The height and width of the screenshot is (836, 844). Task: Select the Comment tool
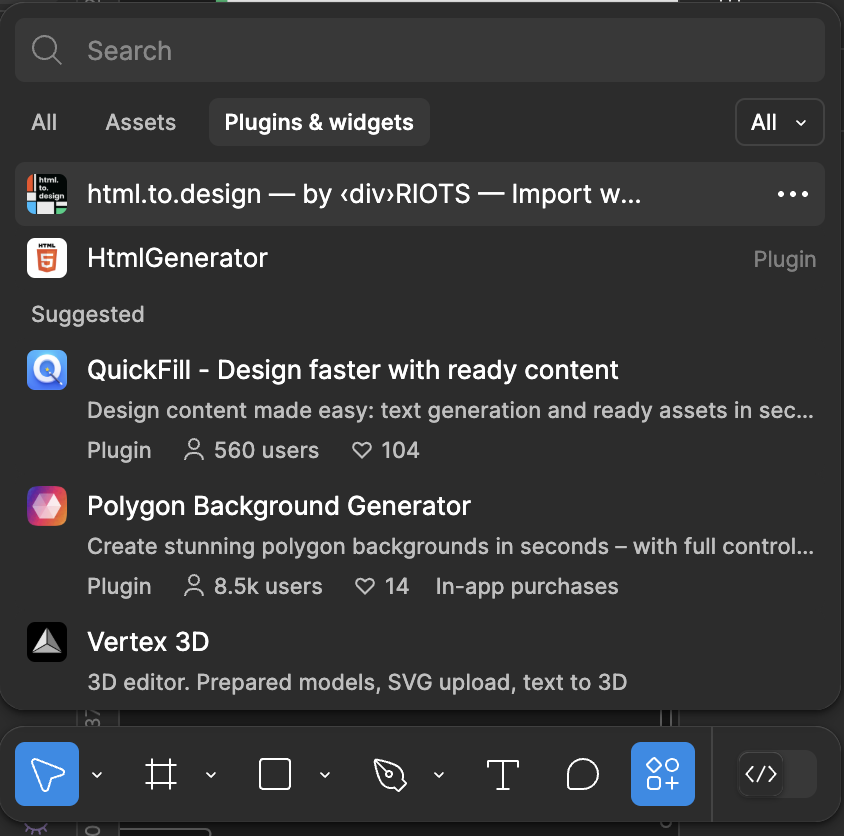[x=582, y=774]
